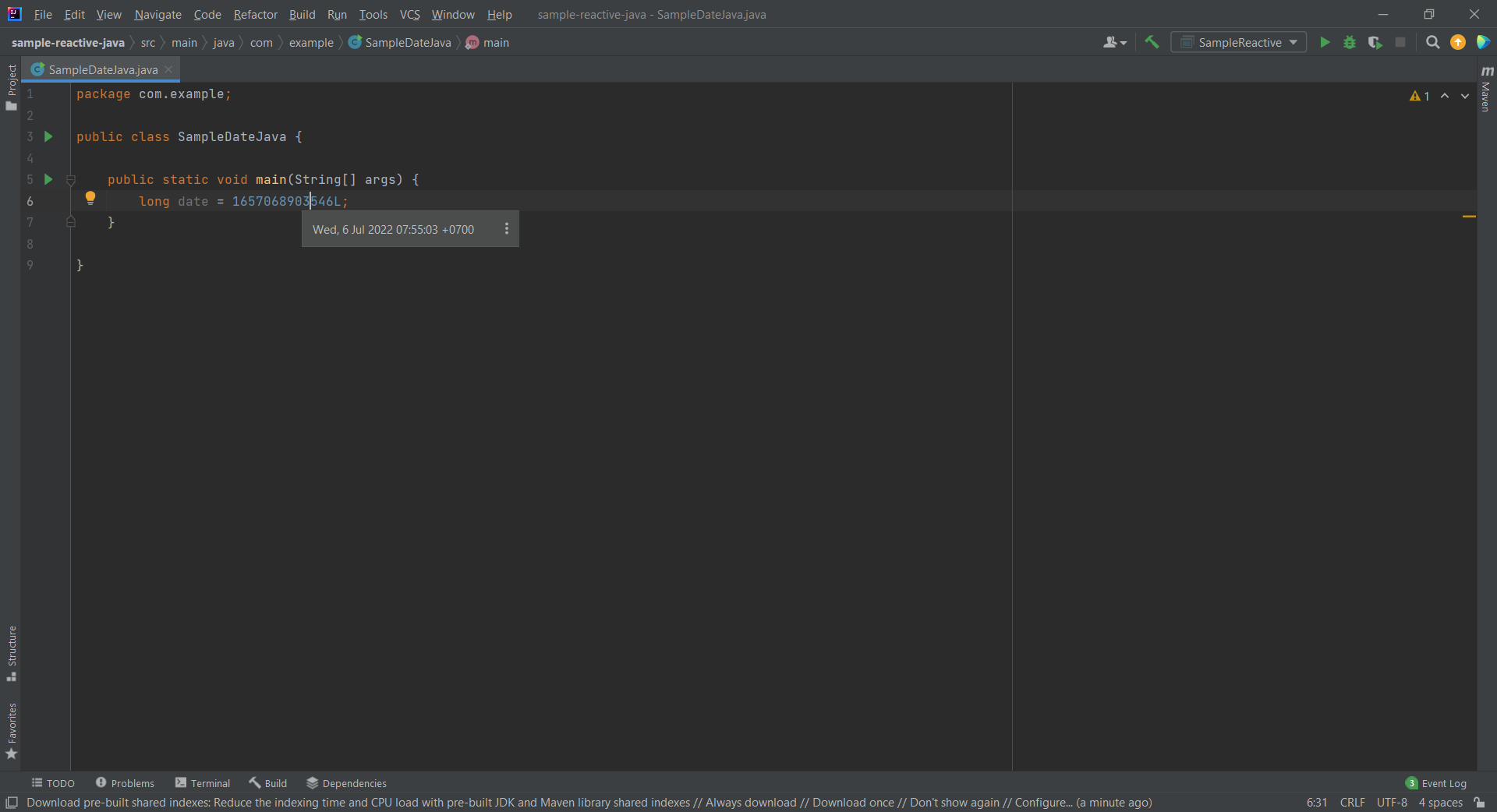Change the CRLF line separator

pyautogui.click(x=1353, y=803)
